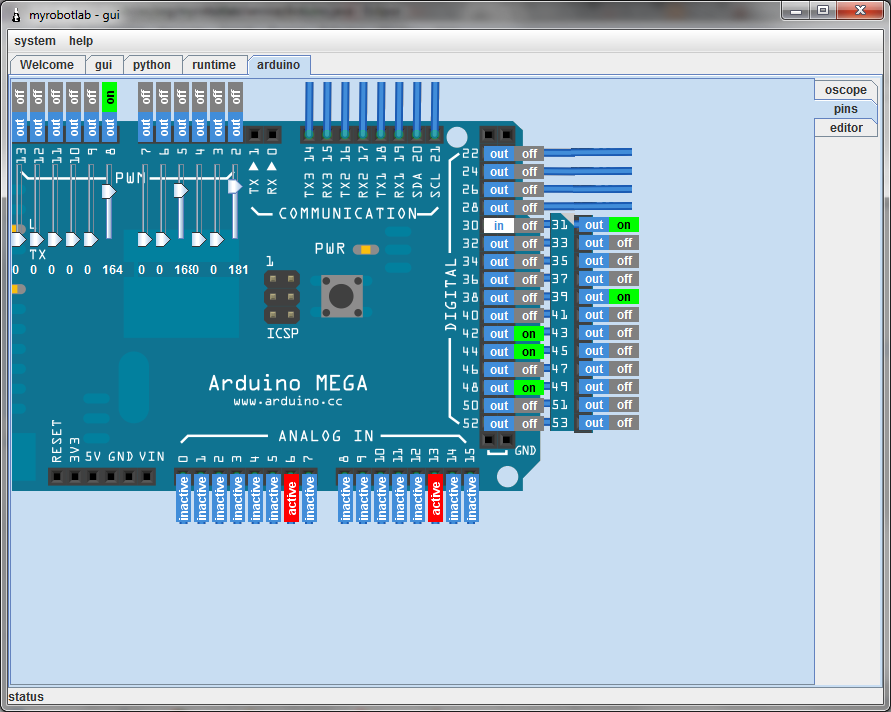Open the system menu
891x712 pixels.
[x=35, y=41]
